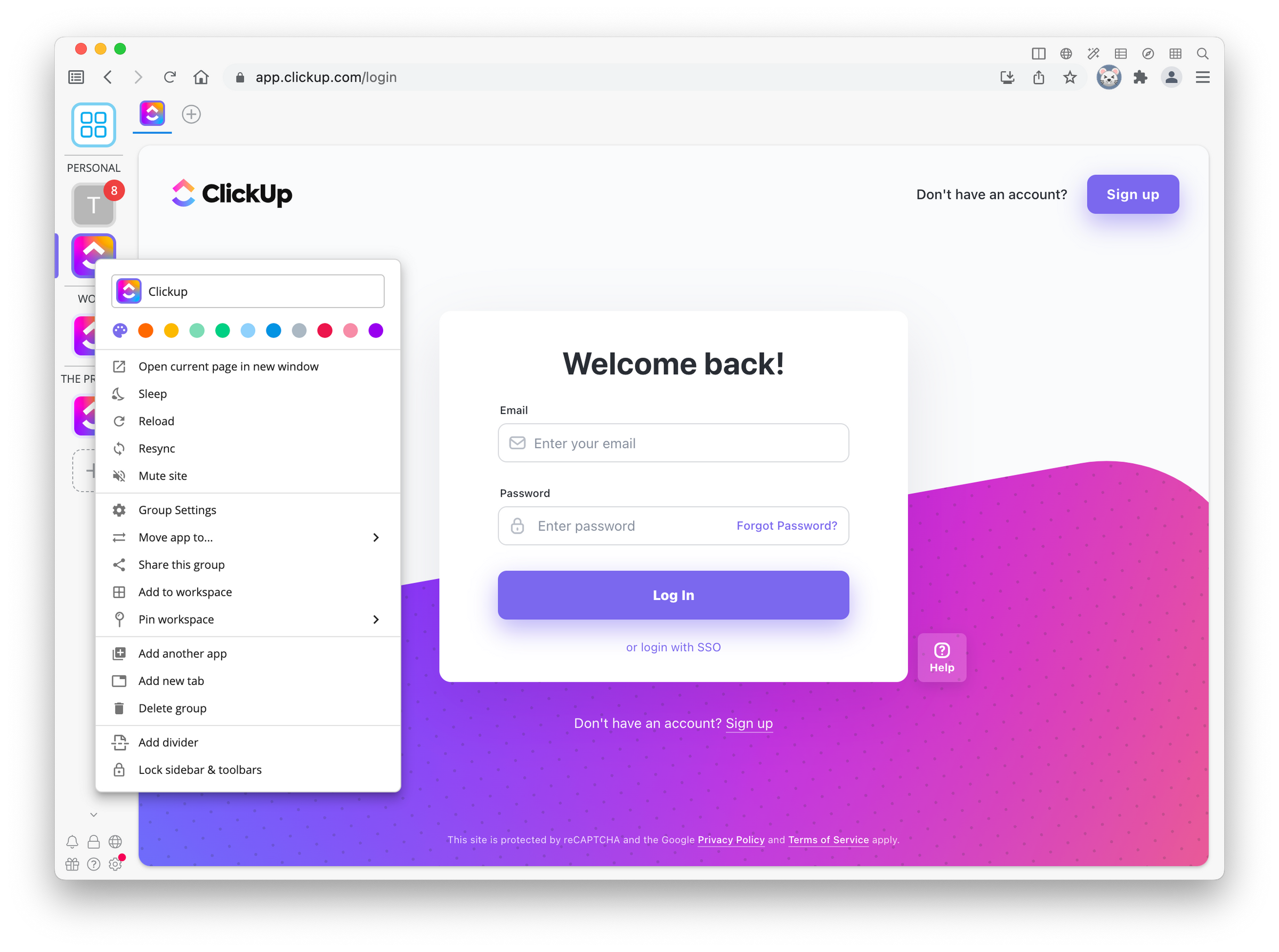The width and height of the screenshot is (1279, 952).
Task: Click the Email input field
Action: (x=674, y=442)
